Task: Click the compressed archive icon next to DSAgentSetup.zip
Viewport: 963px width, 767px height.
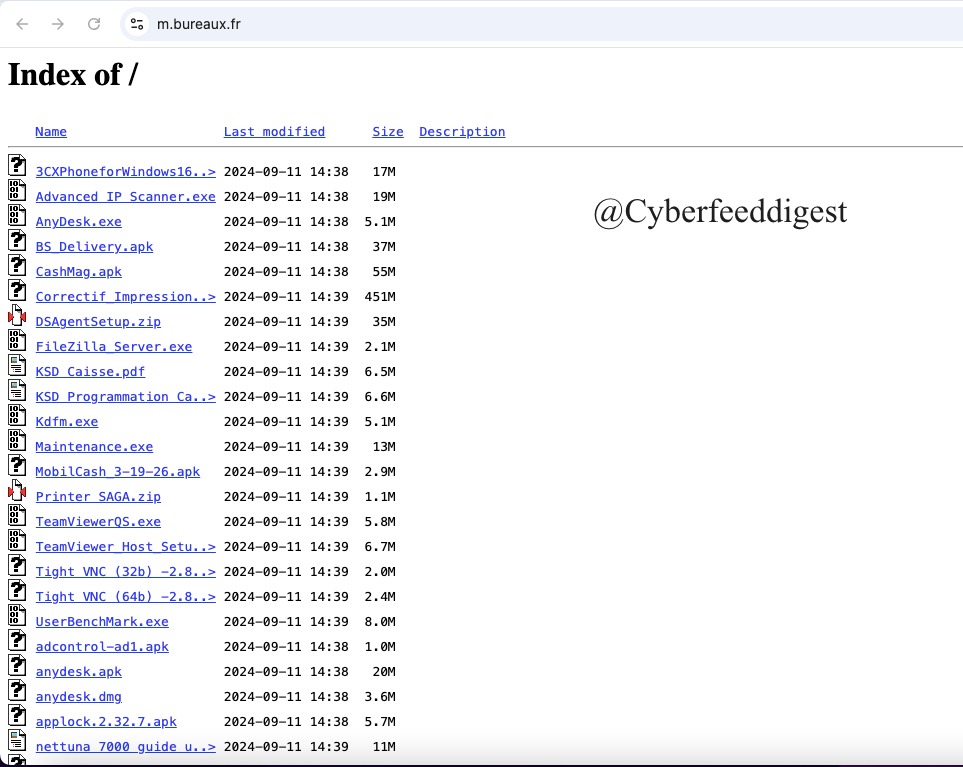Action: point(17,315)
